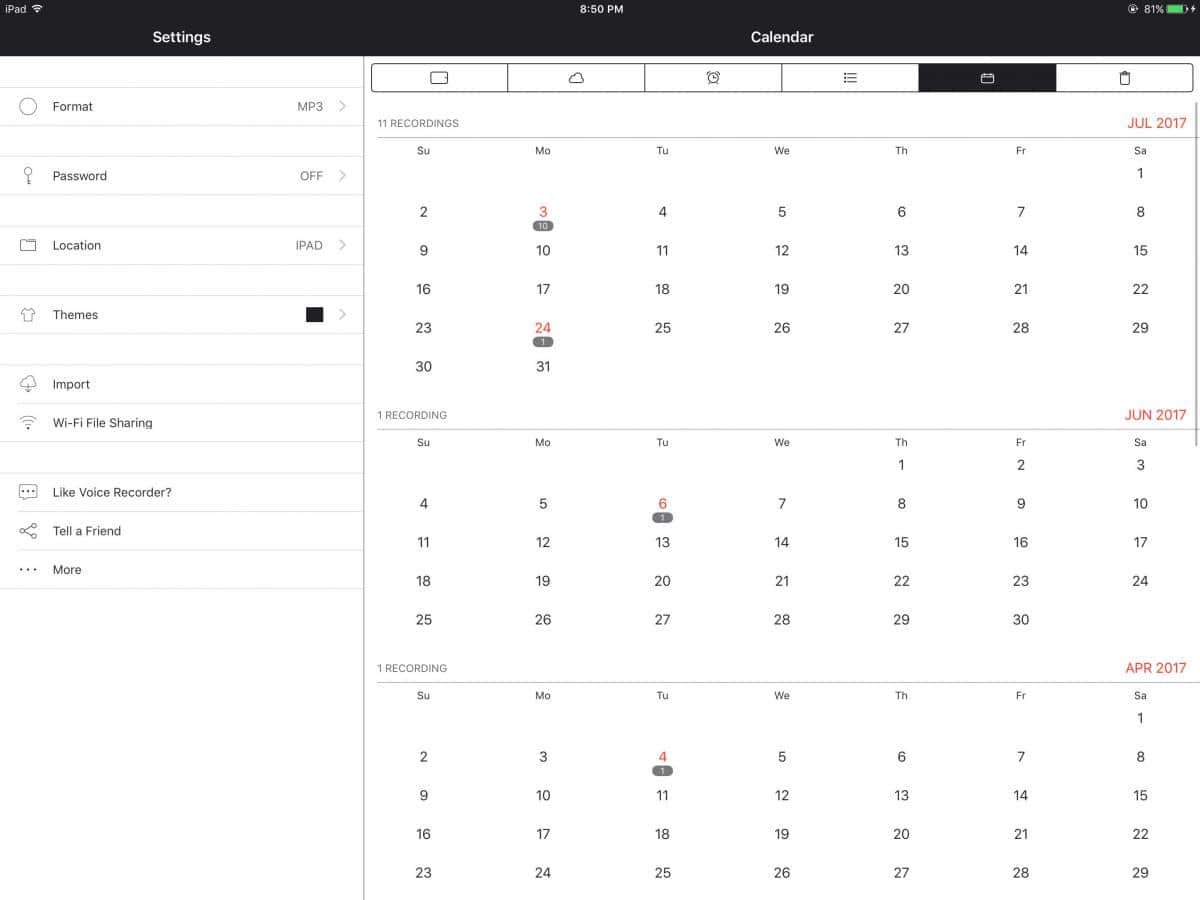Screen dimensions: 1200x900
Task: Expand the Format MP3 setting chevron
Action: pos(342,106)
